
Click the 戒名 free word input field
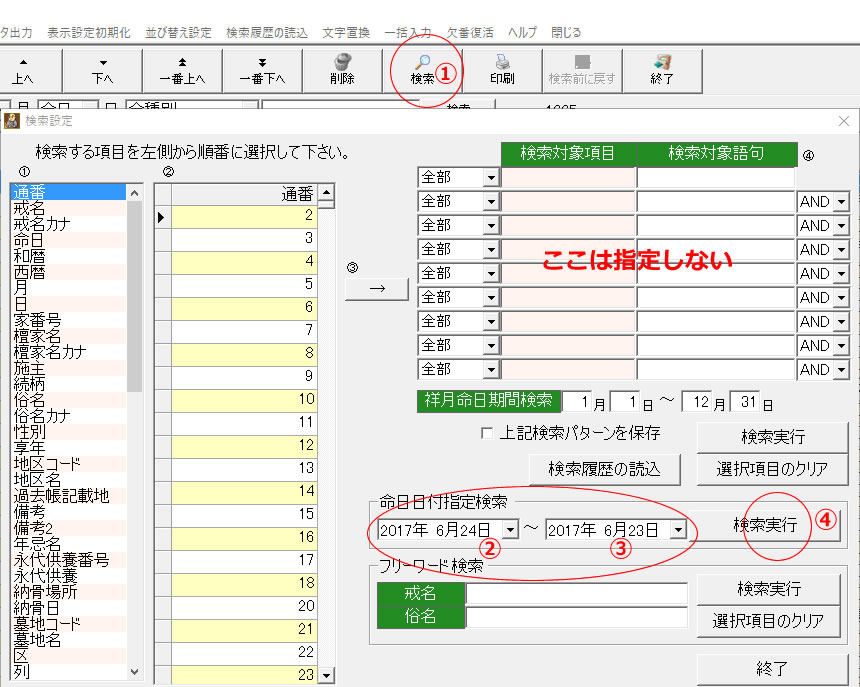click(576, 594)
